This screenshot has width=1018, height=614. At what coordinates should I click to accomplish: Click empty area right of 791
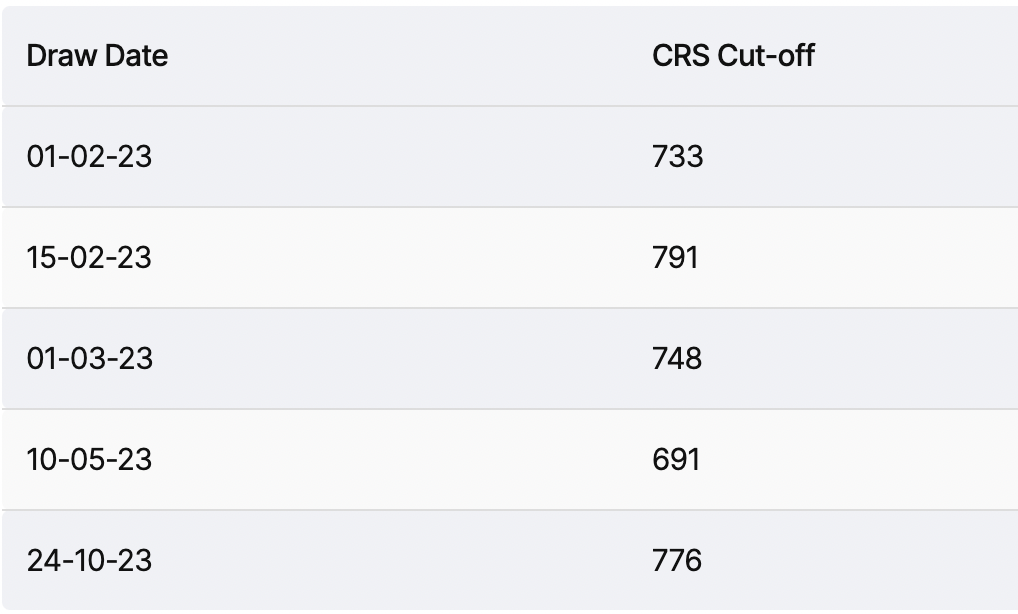(x=858, y=258)
